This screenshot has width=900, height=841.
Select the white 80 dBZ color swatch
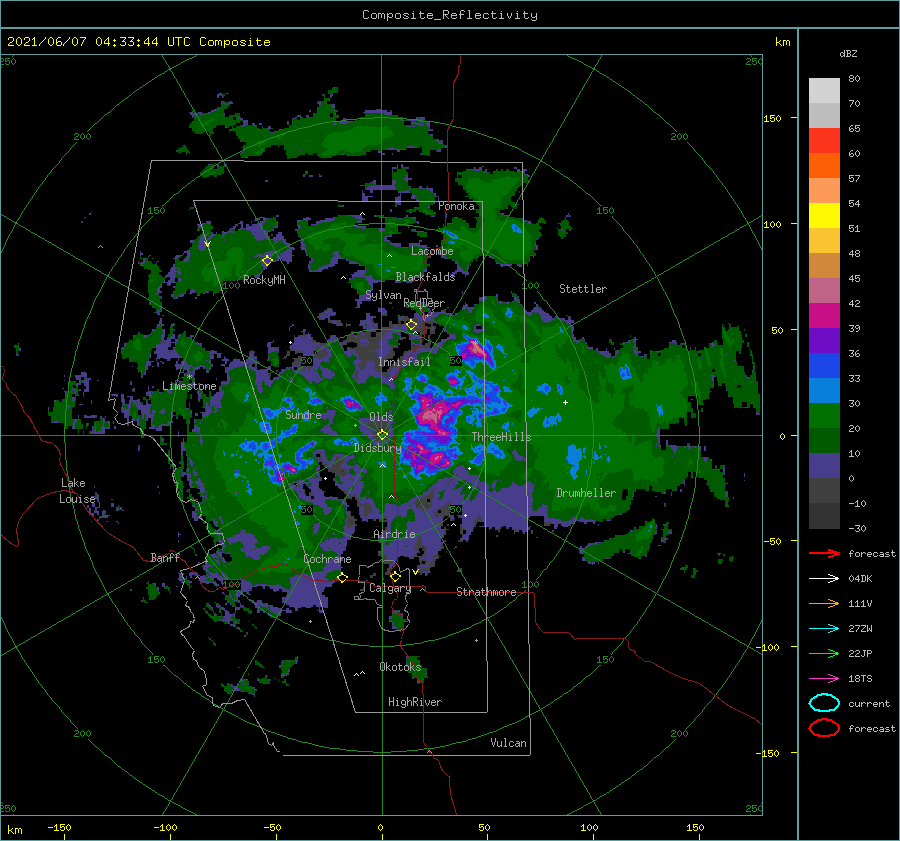(x=824, y=90)
